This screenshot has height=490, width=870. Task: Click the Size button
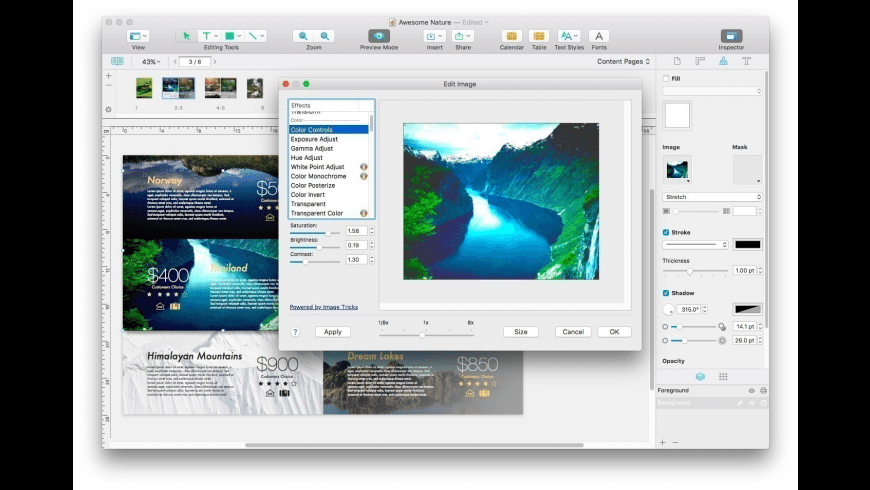pyautogui.click(x=520, y=332)
